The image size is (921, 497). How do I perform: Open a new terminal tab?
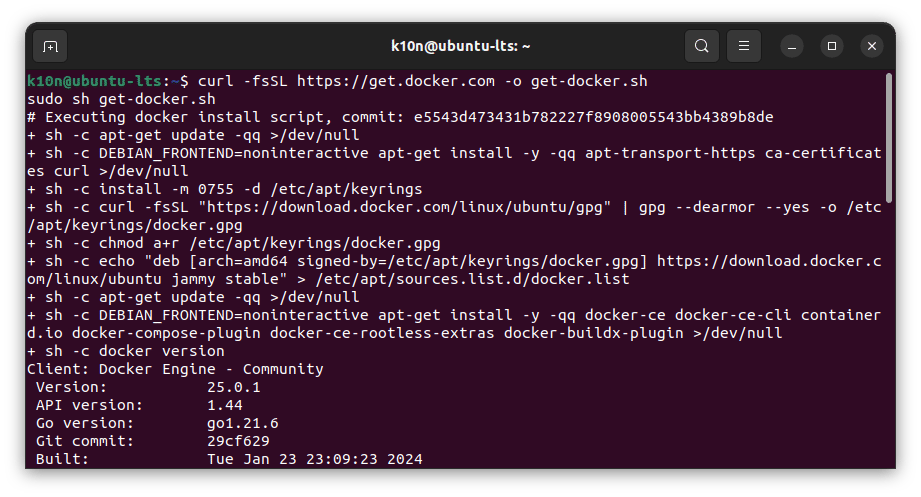(x=50, y=46)
